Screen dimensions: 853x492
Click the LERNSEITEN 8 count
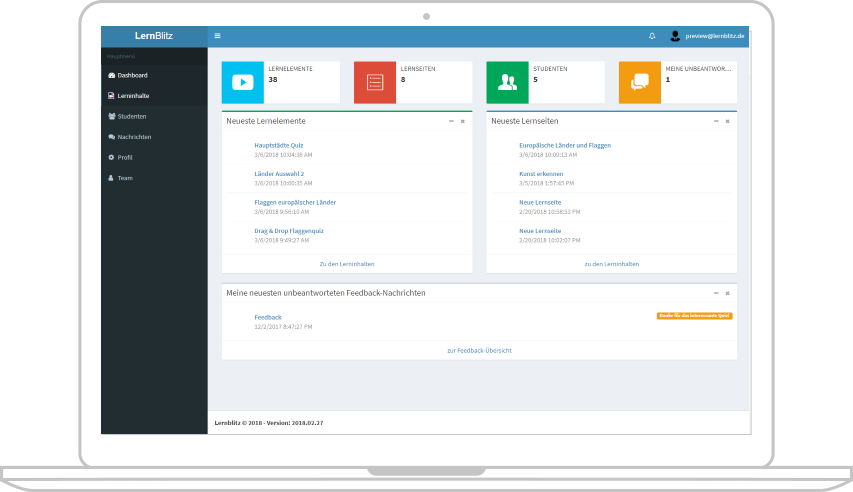pyautogui.click(x=403, y=79)
